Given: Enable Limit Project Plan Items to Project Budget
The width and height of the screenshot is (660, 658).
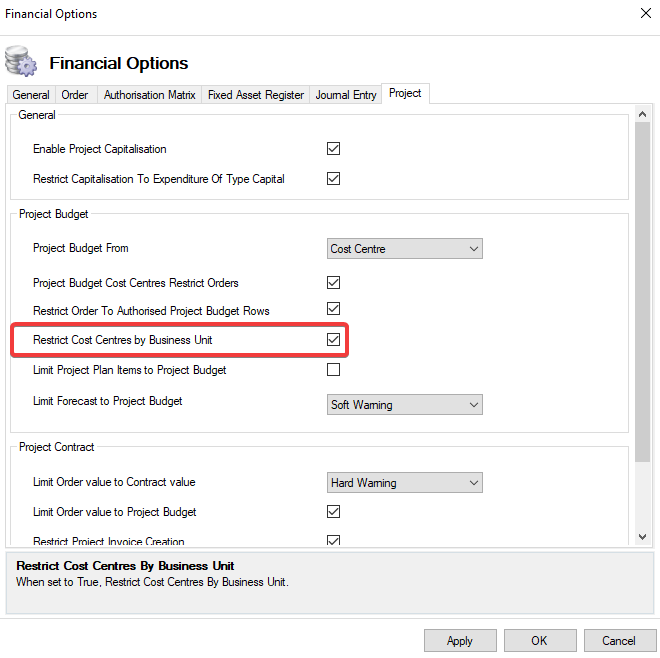Looking at the screenshot, I should click(x=334, y=370).
